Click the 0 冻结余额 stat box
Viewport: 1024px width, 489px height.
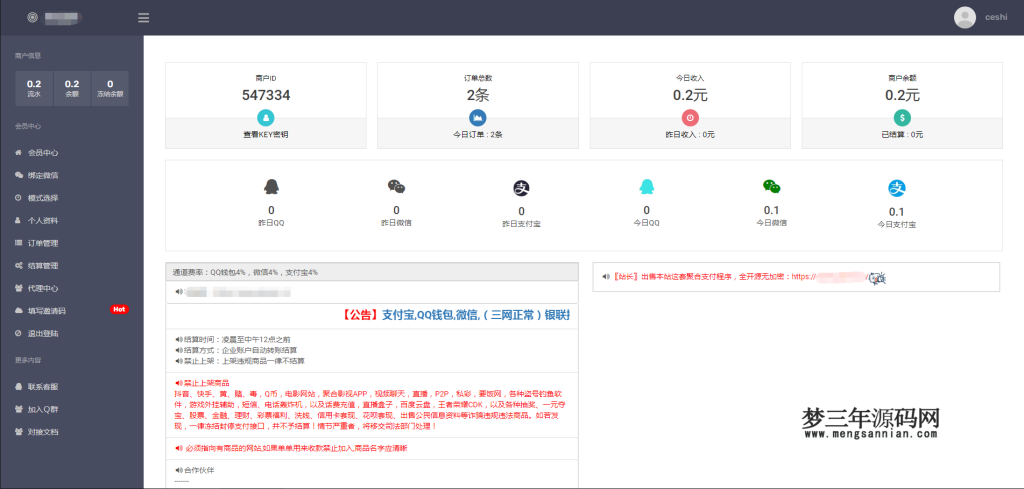(x=110, y=88)
